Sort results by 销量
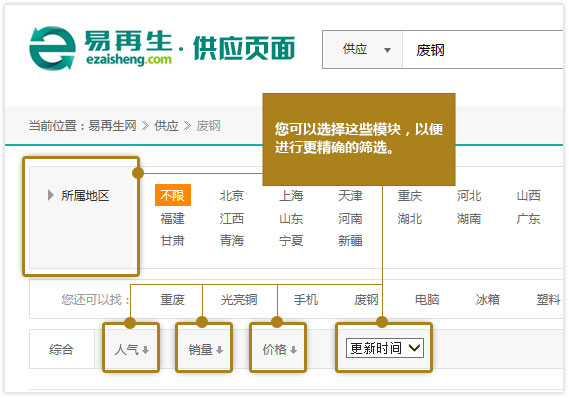Screen dimensions: 569x398 (x=205, y=349)
